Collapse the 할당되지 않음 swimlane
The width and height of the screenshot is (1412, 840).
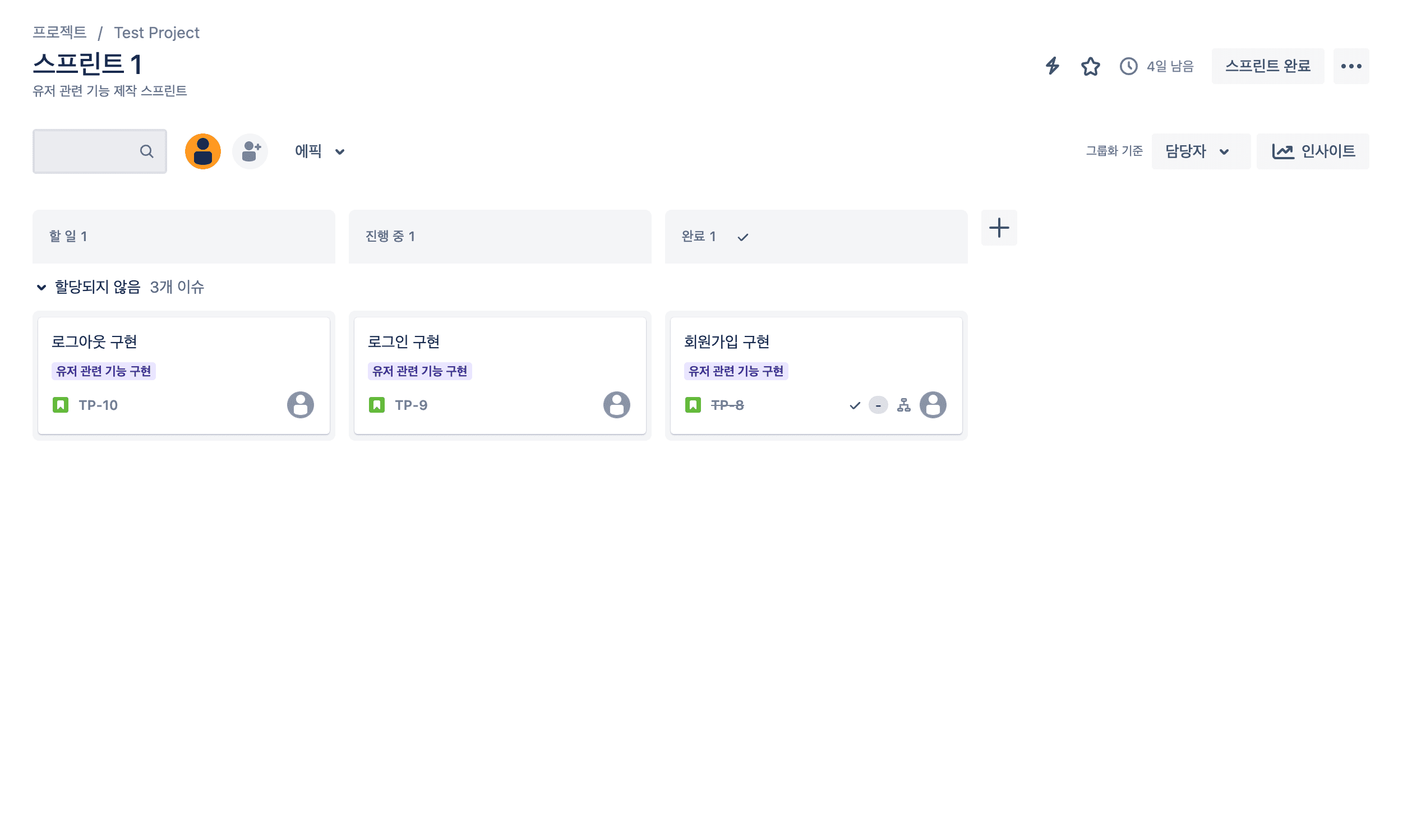tap(41, 287)
